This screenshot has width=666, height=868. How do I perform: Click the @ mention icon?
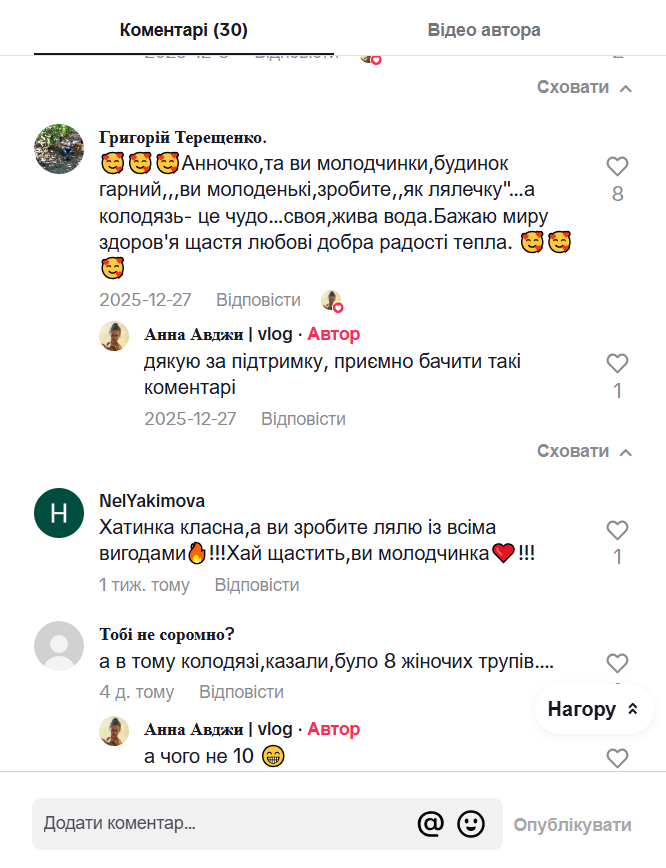[x=430, y=824]
